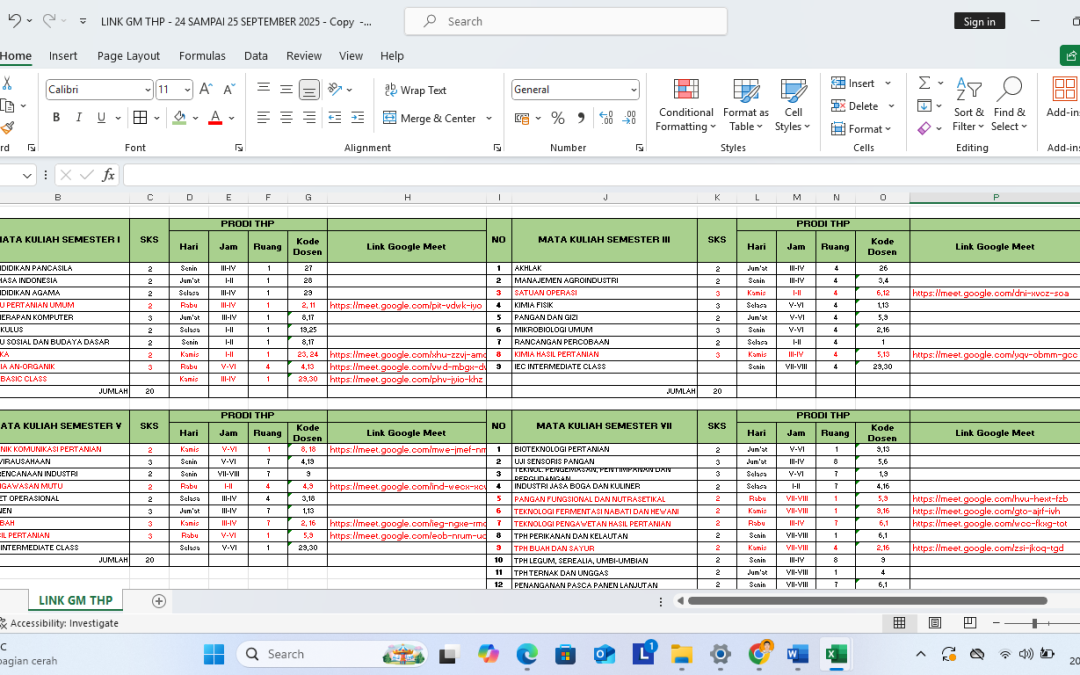This screenshot has height=675, width=1080.
Task: Open the Formulas ribbon tab
Action: pos(202,56)
